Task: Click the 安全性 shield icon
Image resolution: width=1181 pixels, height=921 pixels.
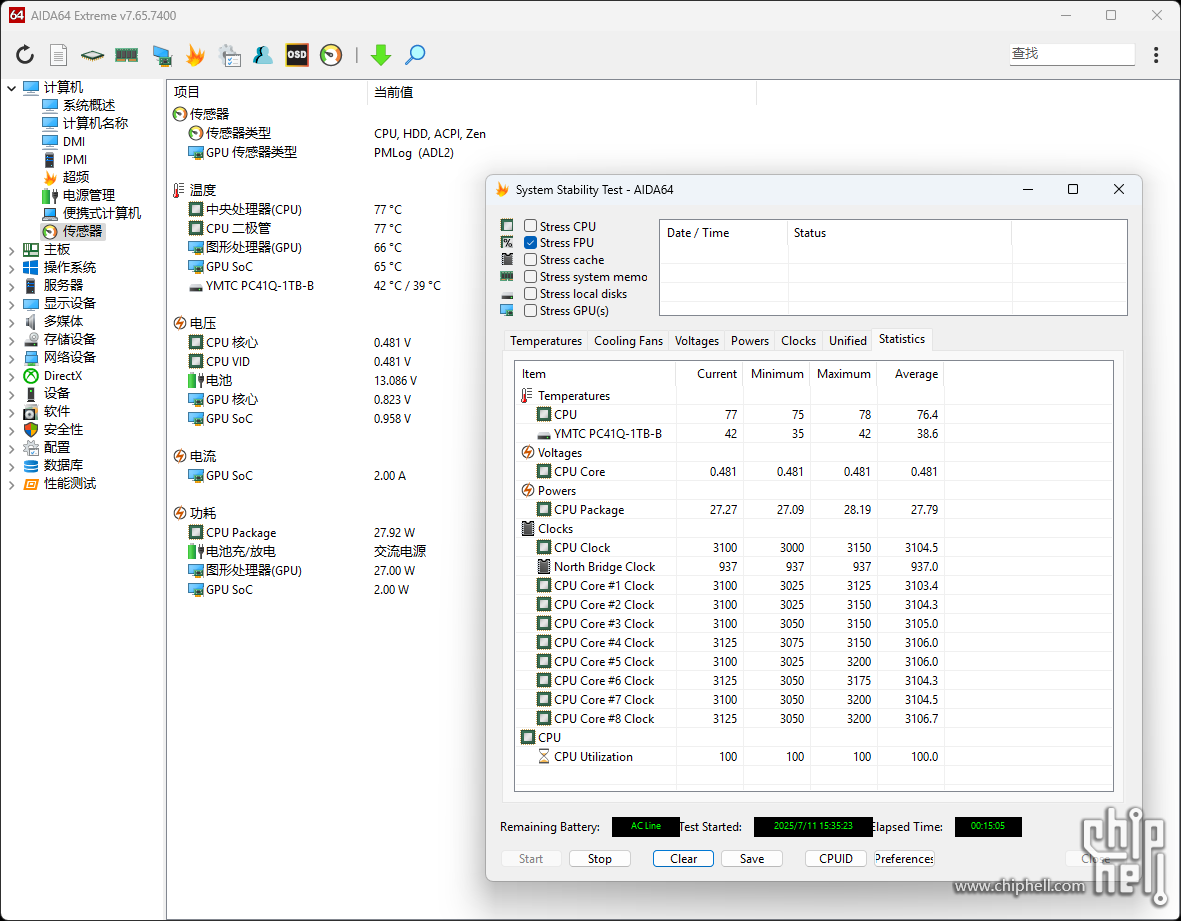Action: coord(31,429)
